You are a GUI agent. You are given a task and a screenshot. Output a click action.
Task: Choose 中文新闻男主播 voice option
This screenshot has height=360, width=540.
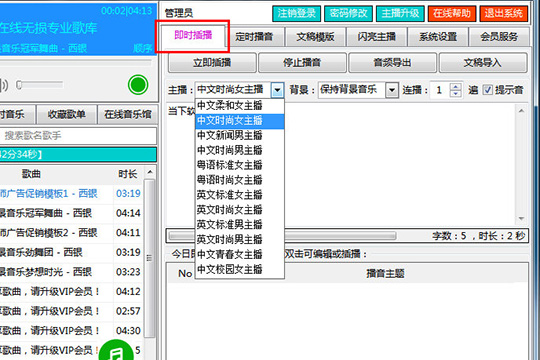240,135
